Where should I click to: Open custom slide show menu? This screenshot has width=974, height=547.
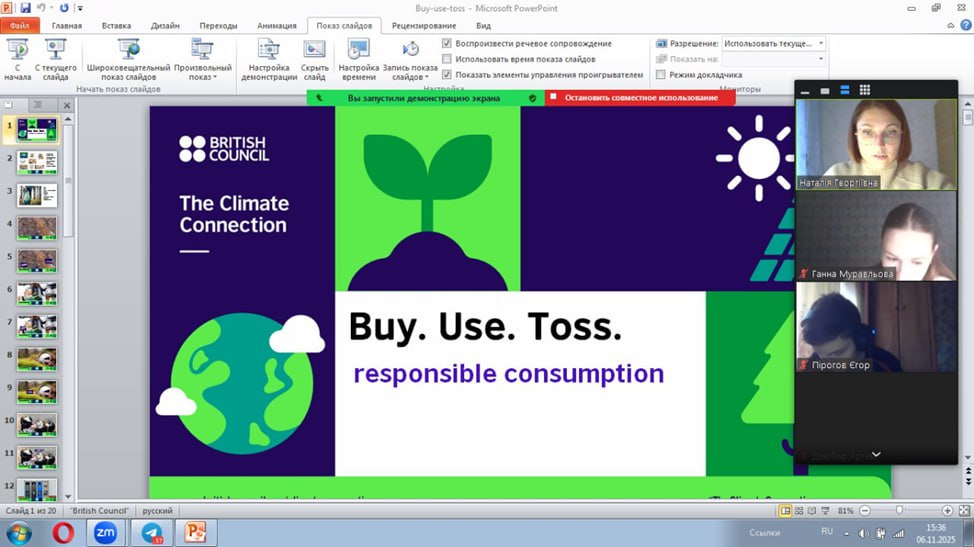point(202,60)
